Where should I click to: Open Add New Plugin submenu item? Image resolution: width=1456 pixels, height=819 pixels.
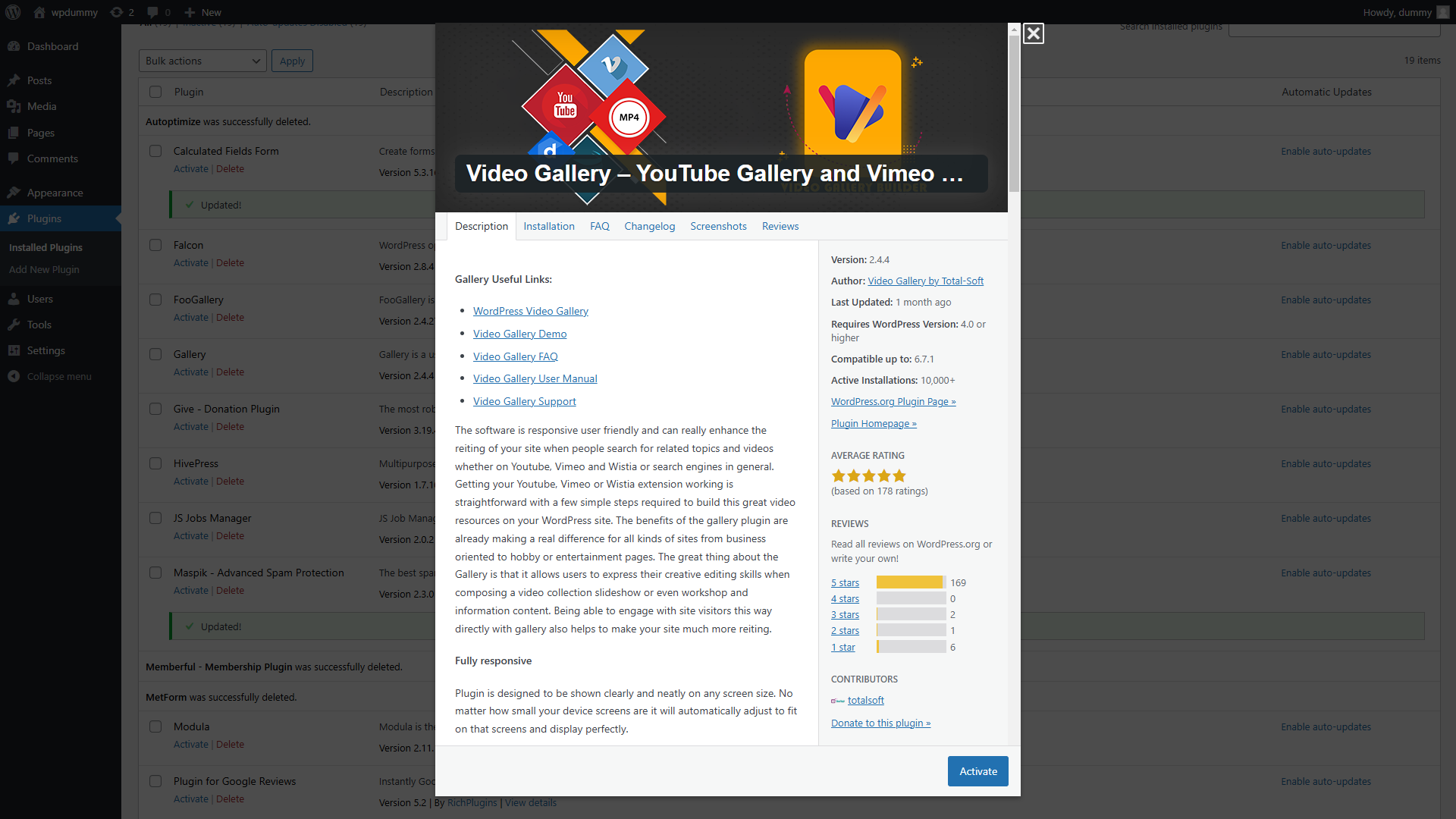point(44,269)
